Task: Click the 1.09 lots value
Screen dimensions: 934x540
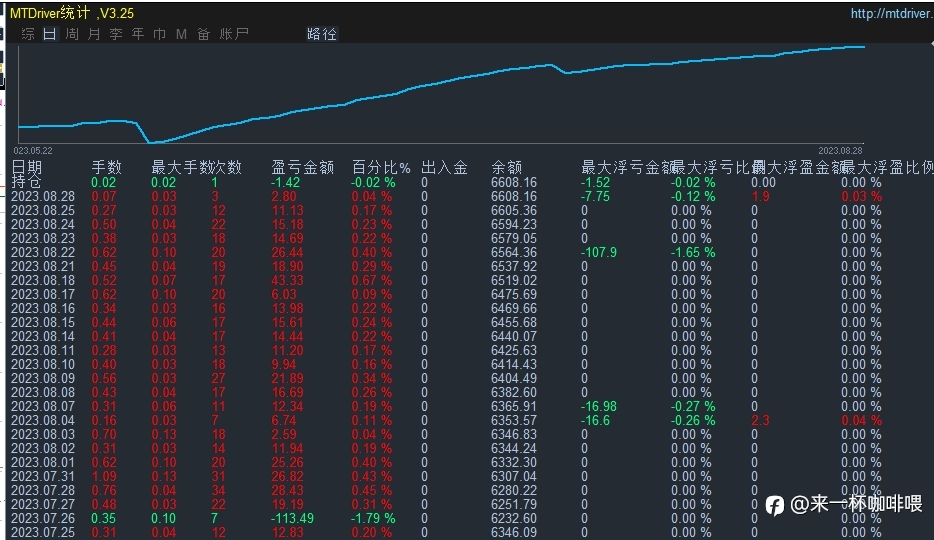Action: tap(104, 476)
